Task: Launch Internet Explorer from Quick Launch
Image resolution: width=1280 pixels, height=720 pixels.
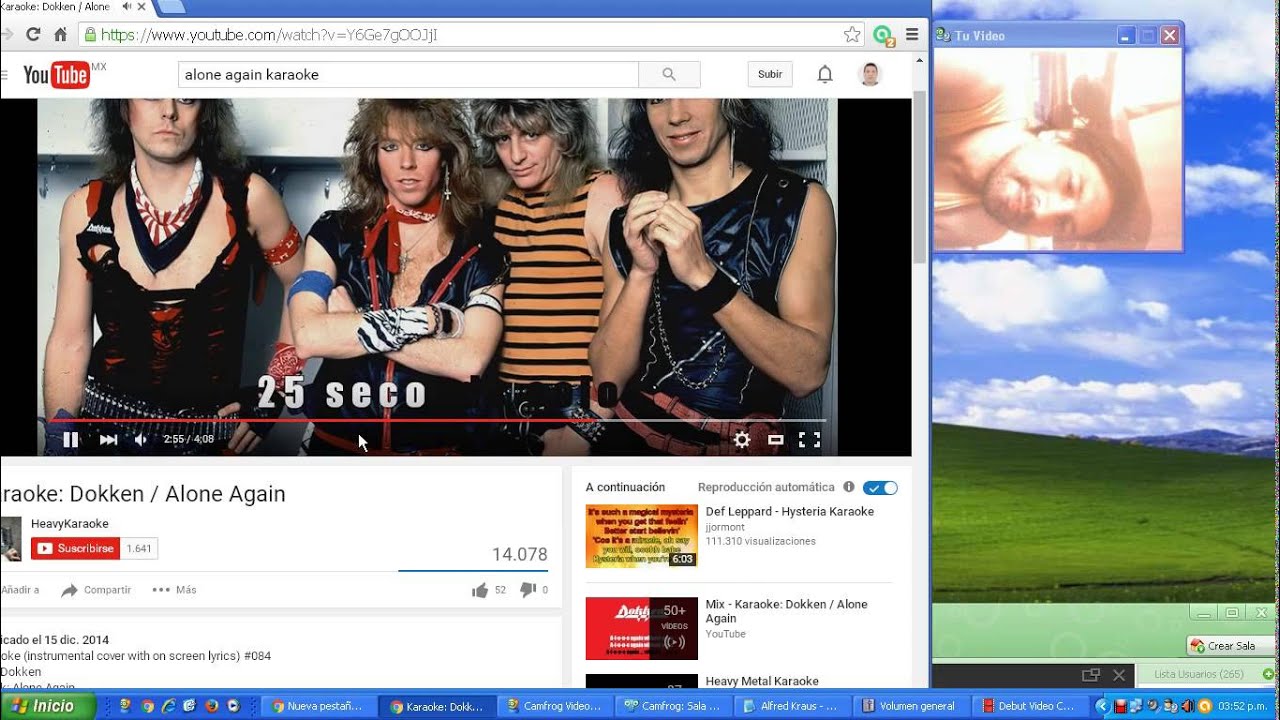Action: [169, 706]
